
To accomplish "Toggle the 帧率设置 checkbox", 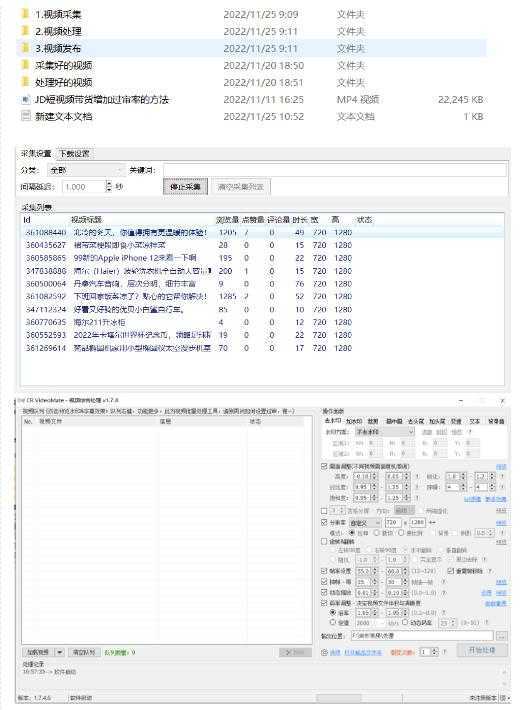I will click(324, 571).
